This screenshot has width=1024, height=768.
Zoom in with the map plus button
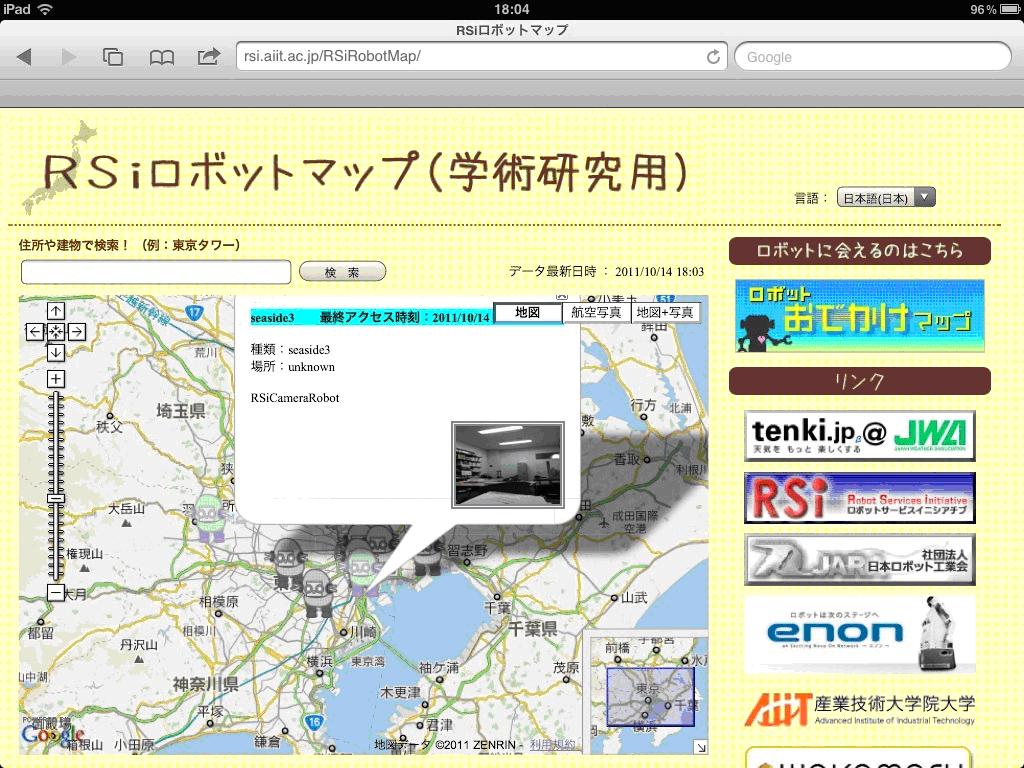click(56, 379)
